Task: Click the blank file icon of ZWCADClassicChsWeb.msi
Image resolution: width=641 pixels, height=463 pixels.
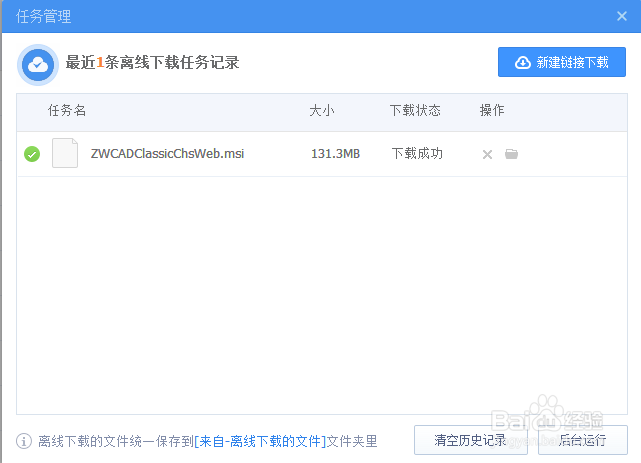Action: 65,153
